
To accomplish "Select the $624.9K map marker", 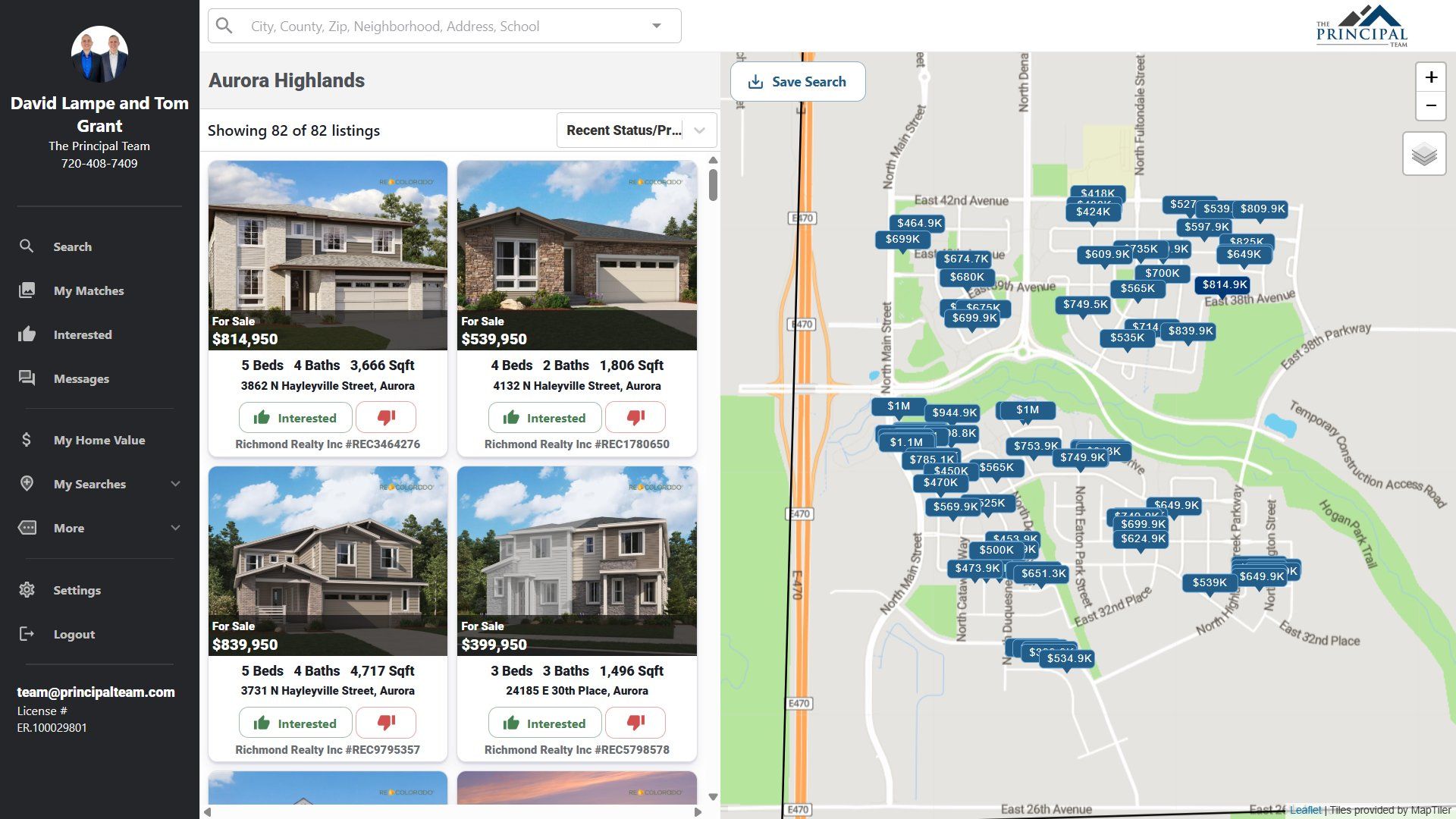I will tap(1144, 538).
